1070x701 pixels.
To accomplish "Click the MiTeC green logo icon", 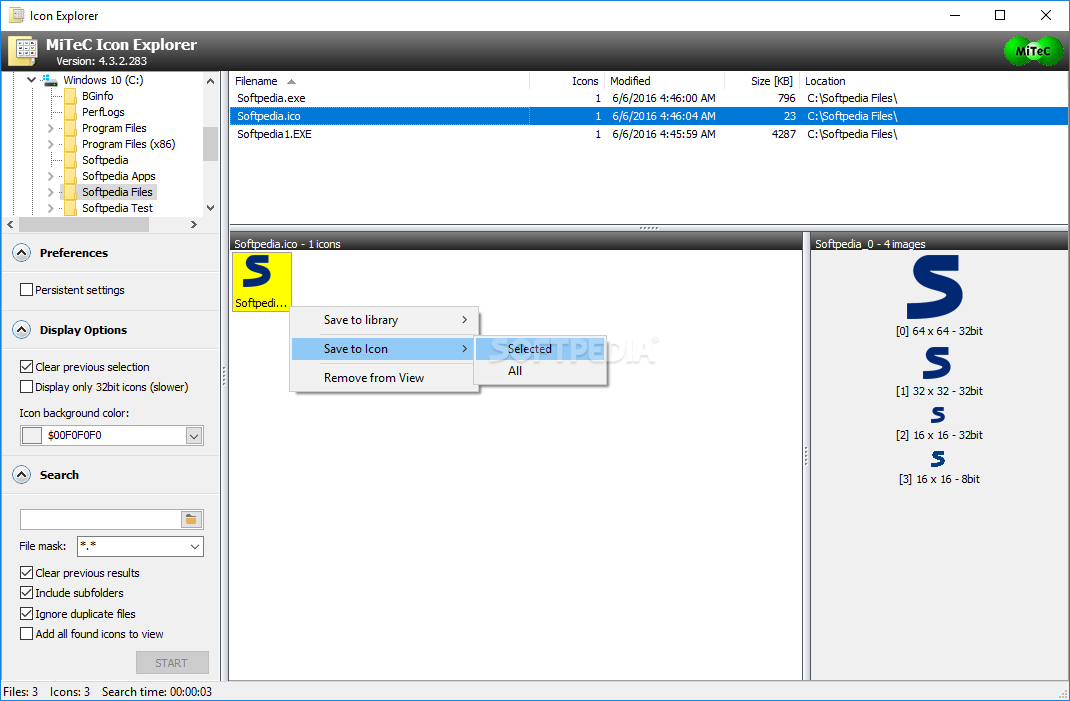I will click(x=1032, y=51).
